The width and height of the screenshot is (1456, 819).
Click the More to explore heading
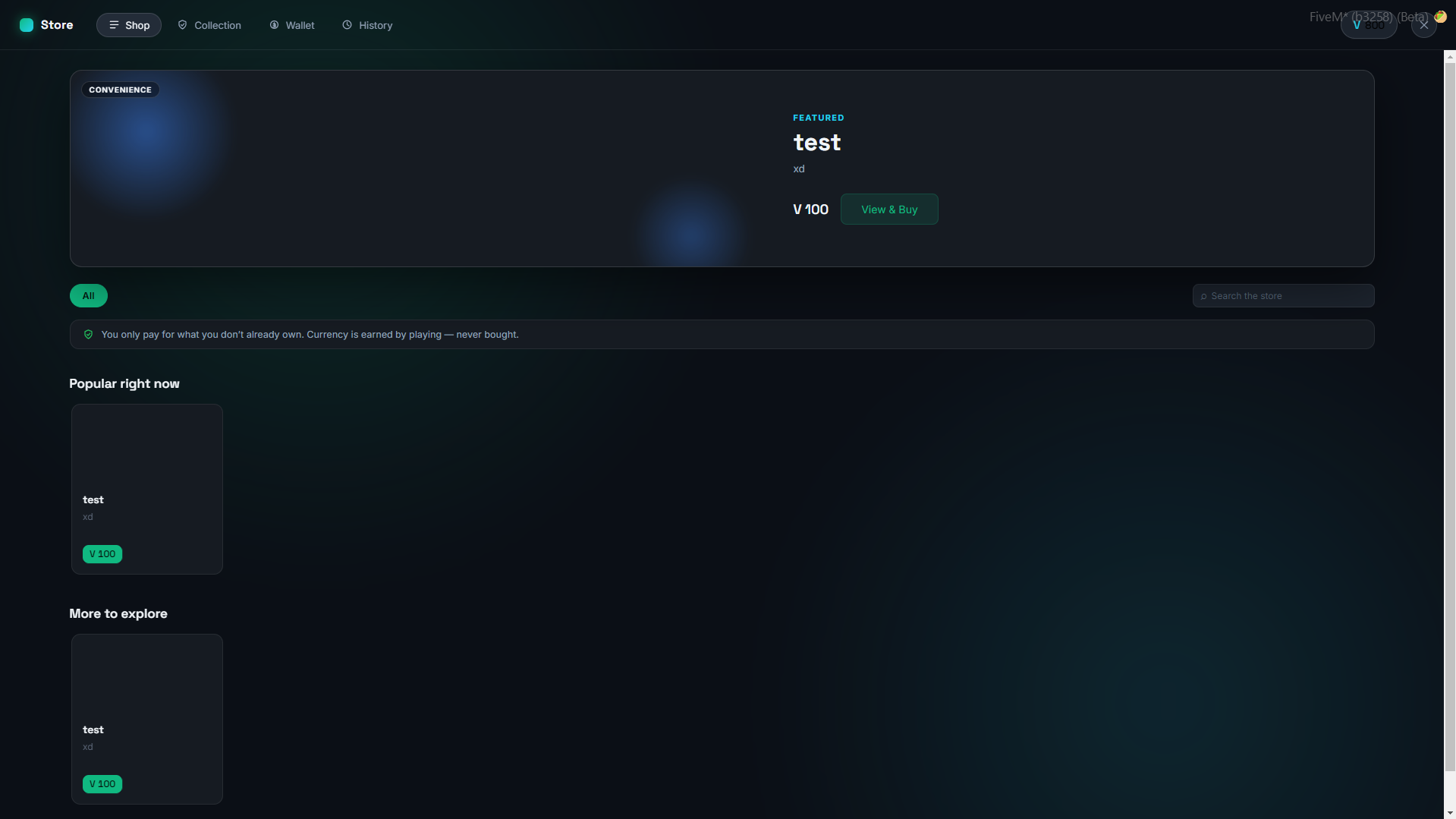tap(118, 613)
